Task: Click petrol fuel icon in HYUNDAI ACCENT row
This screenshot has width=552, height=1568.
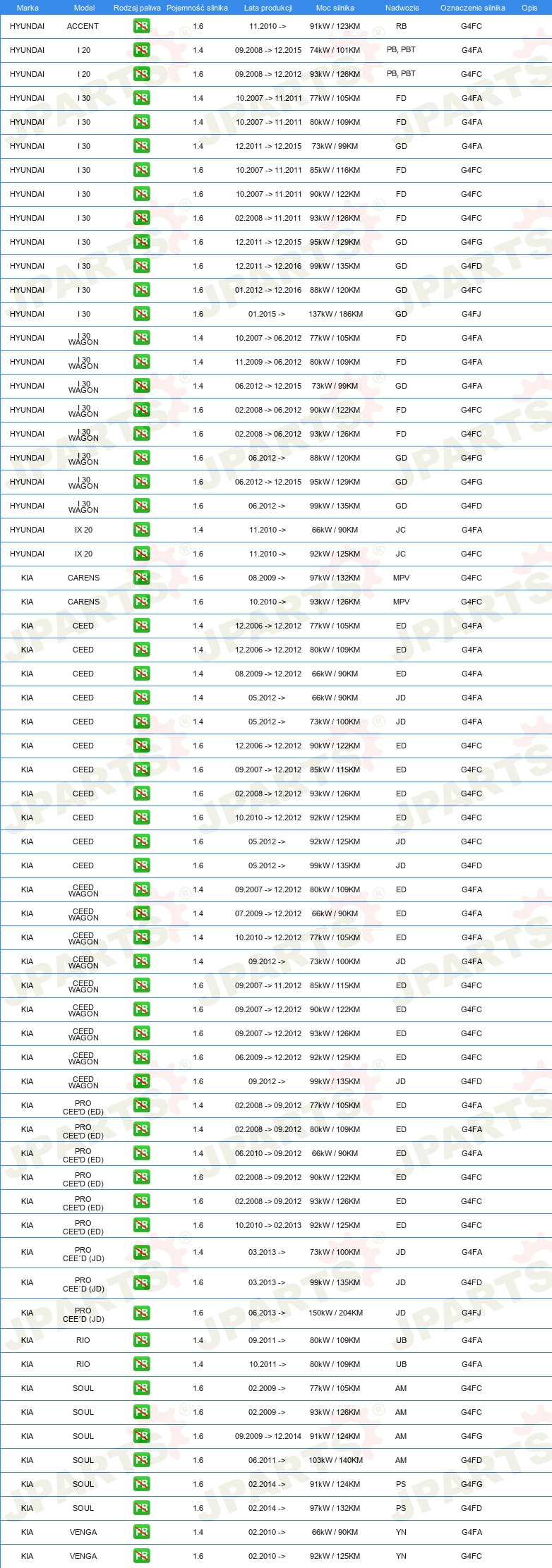Action: click(x=141, y=26)
